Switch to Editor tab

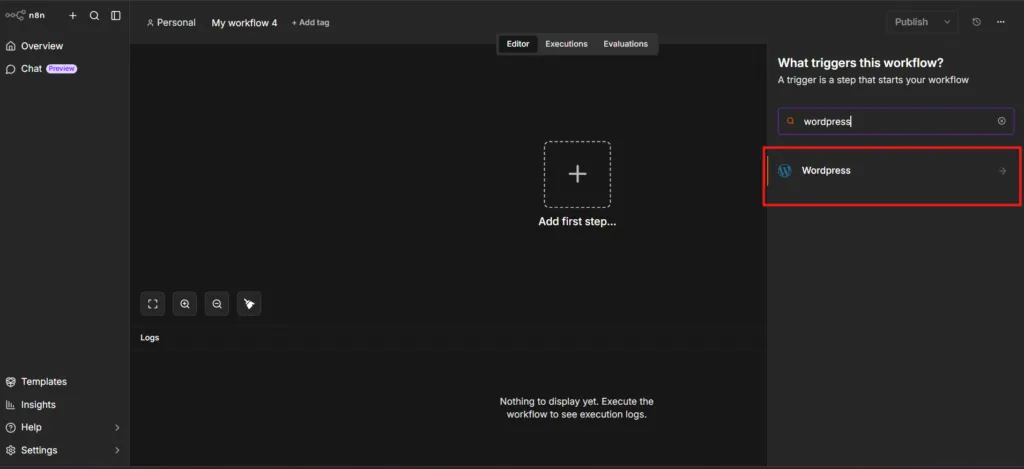click(518, 44)
